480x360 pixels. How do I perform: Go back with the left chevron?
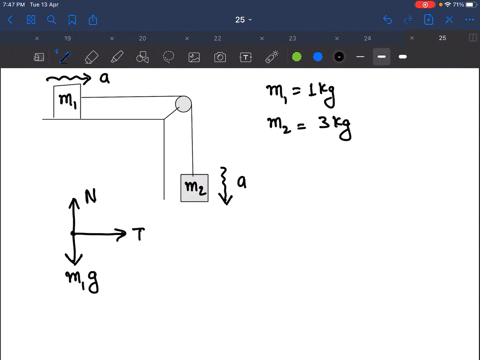coord(10,20)
